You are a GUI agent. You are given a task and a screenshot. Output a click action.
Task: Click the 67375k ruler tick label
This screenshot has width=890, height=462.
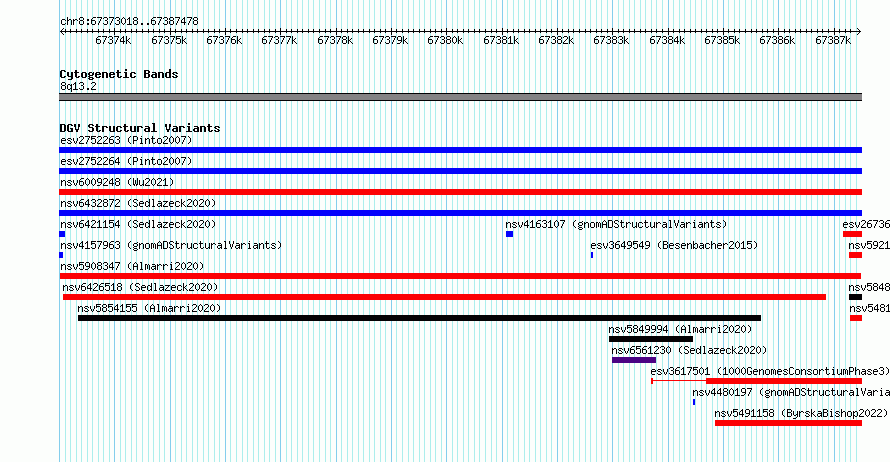click(x=169, y=40)
